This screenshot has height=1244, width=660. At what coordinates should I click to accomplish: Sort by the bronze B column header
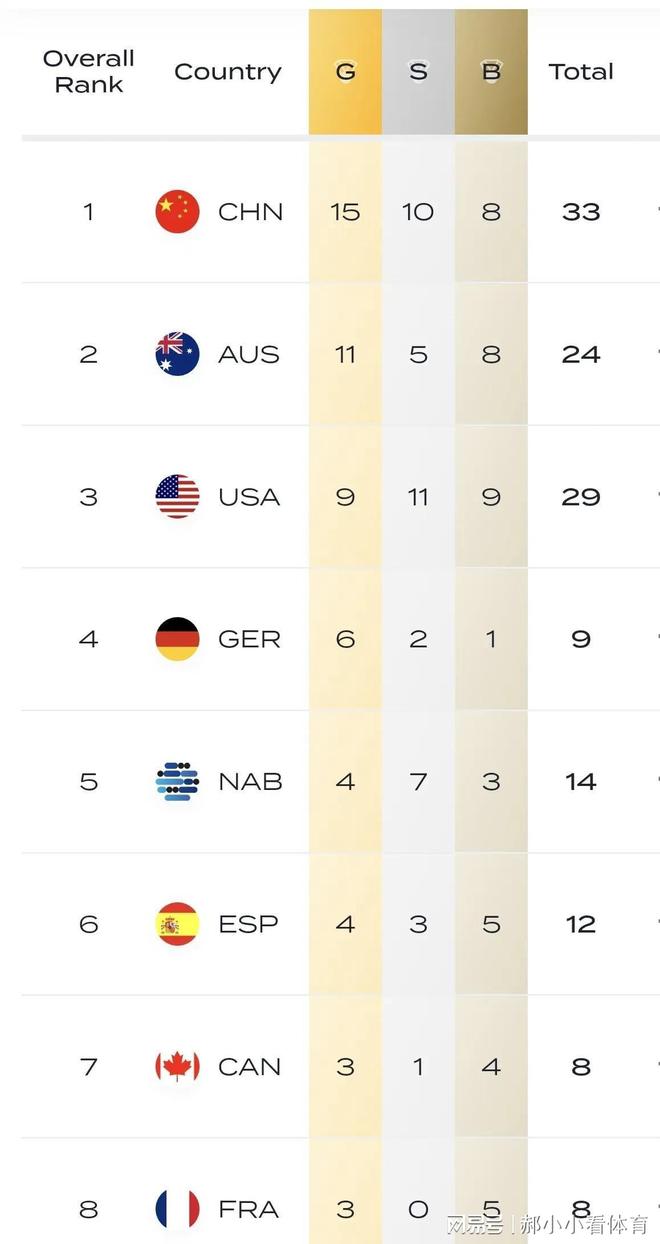point(491,72)
